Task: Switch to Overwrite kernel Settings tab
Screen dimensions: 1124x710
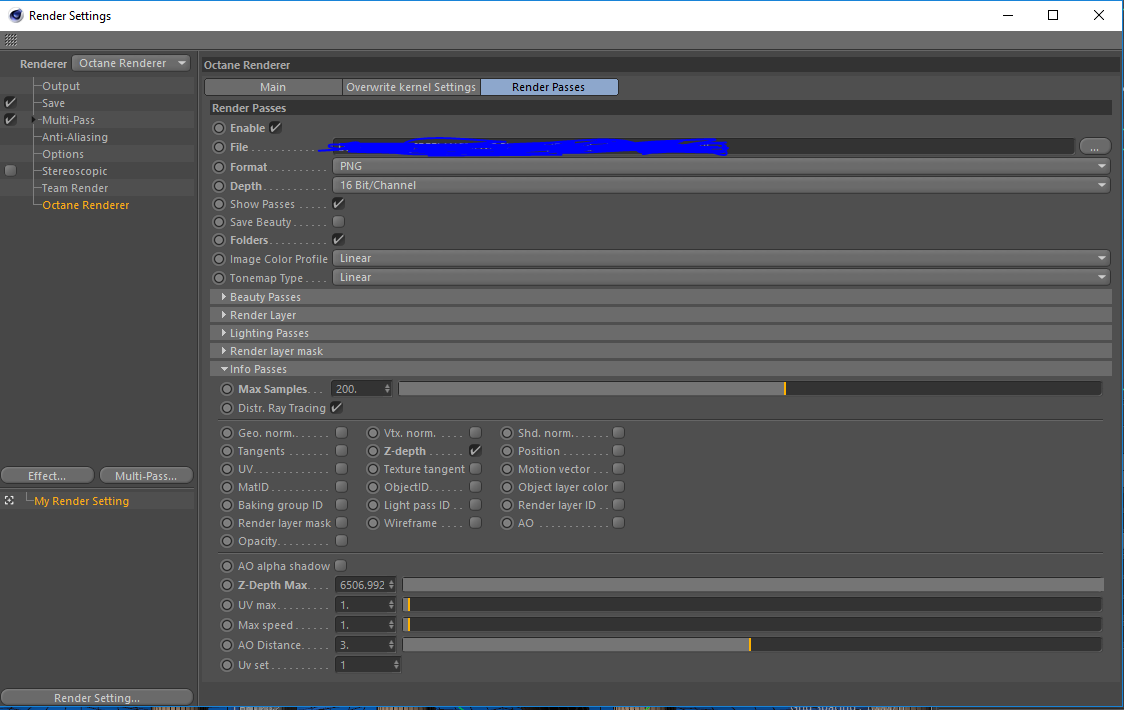Action: click(411, 87)
